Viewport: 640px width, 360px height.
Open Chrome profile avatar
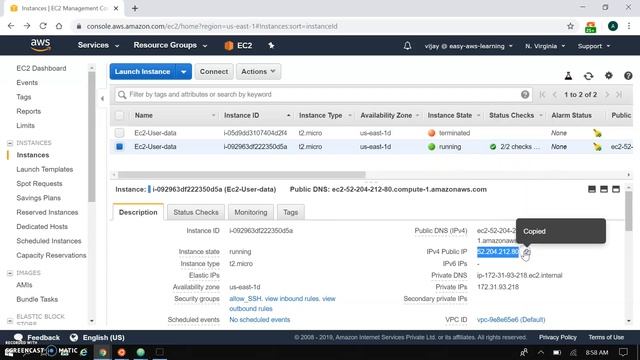click(x=613, y=26)
